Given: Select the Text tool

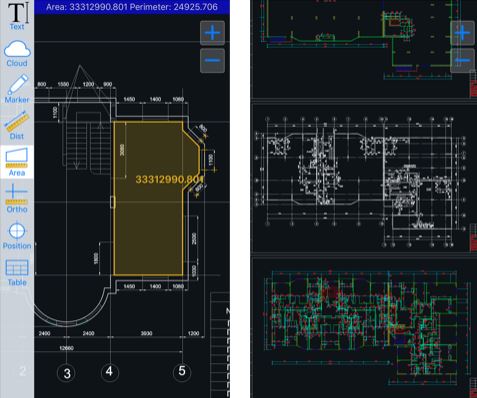Looking at the screenshot, I should click(x=17, y=16).
